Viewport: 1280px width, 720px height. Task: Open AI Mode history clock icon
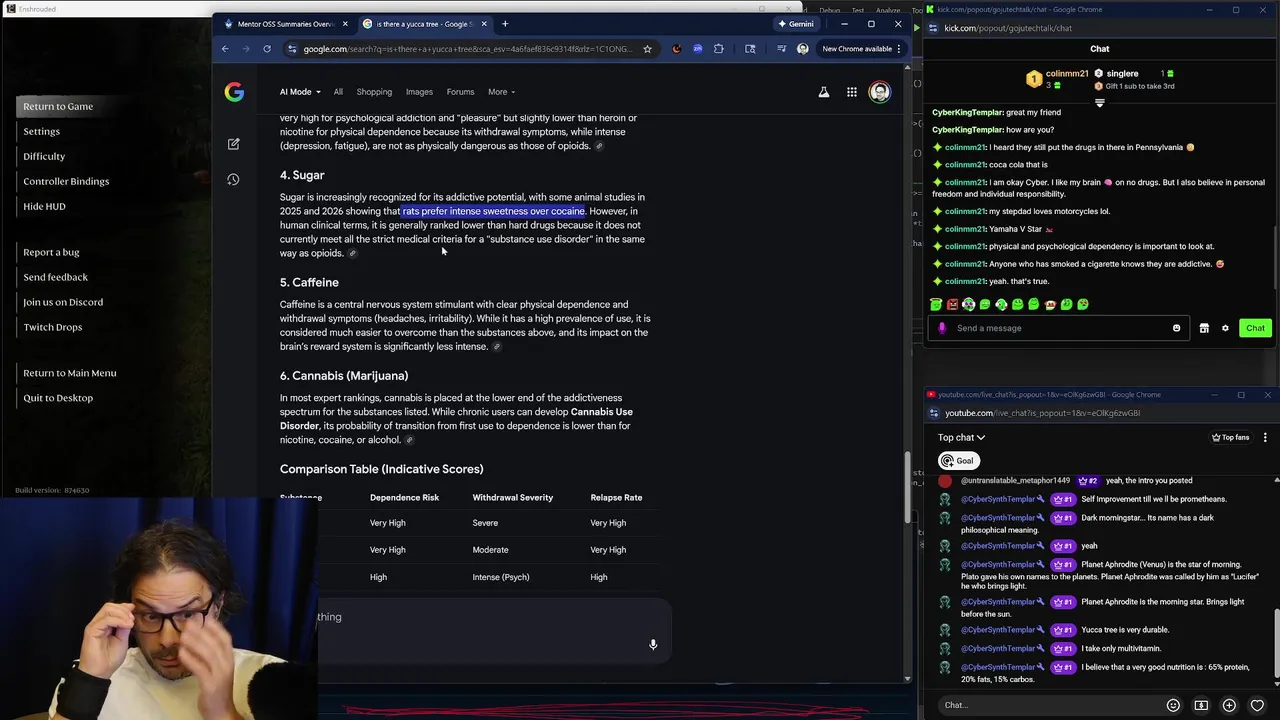click(233, 179)
